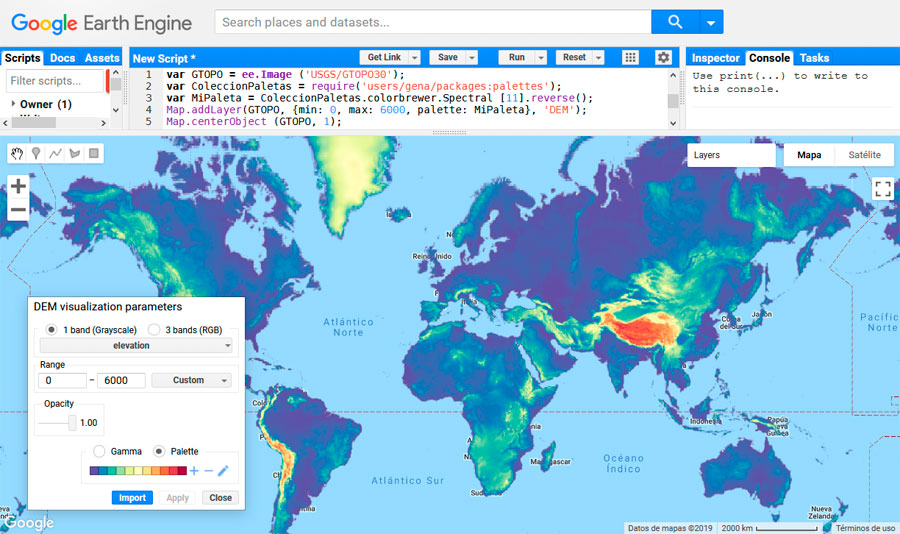Click the Opacity slider handle
The width and height of the screenshot is (900, 534).
(72, 423)
